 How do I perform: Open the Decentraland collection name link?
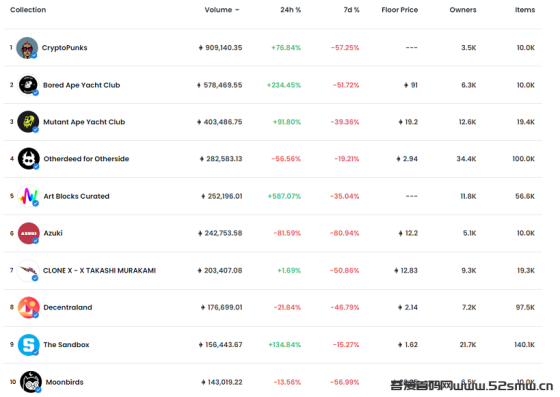click(x=68, y=307)
